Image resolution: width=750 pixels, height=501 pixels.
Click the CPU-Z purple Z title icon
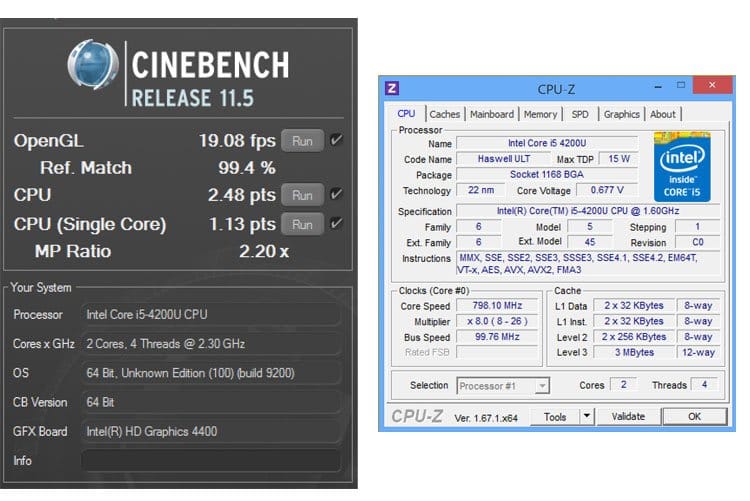click(394, 89)
